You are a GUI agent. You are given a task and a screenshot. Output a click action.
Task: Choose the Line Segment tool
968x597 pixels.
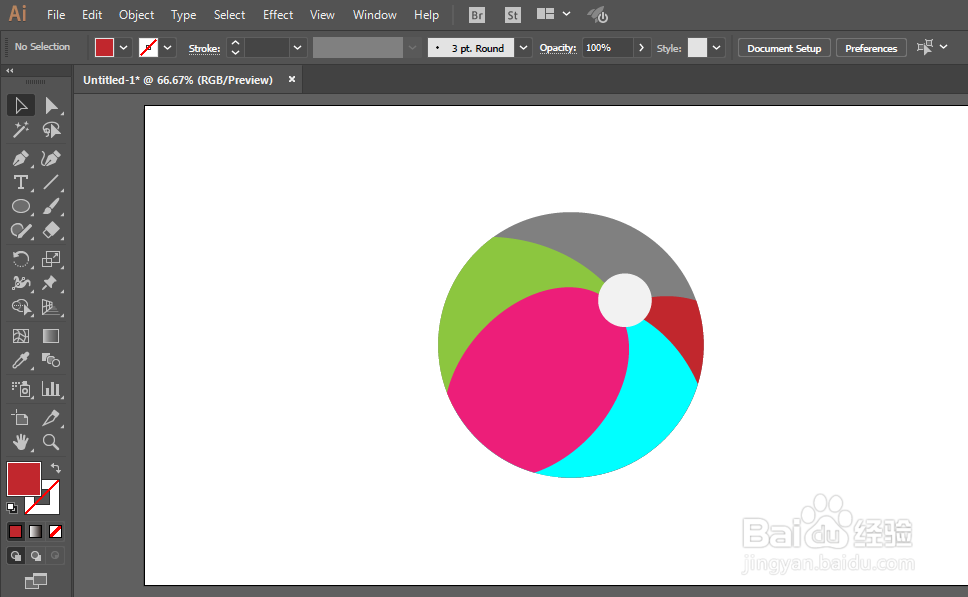pyautogui.click(x=51, y=183)
